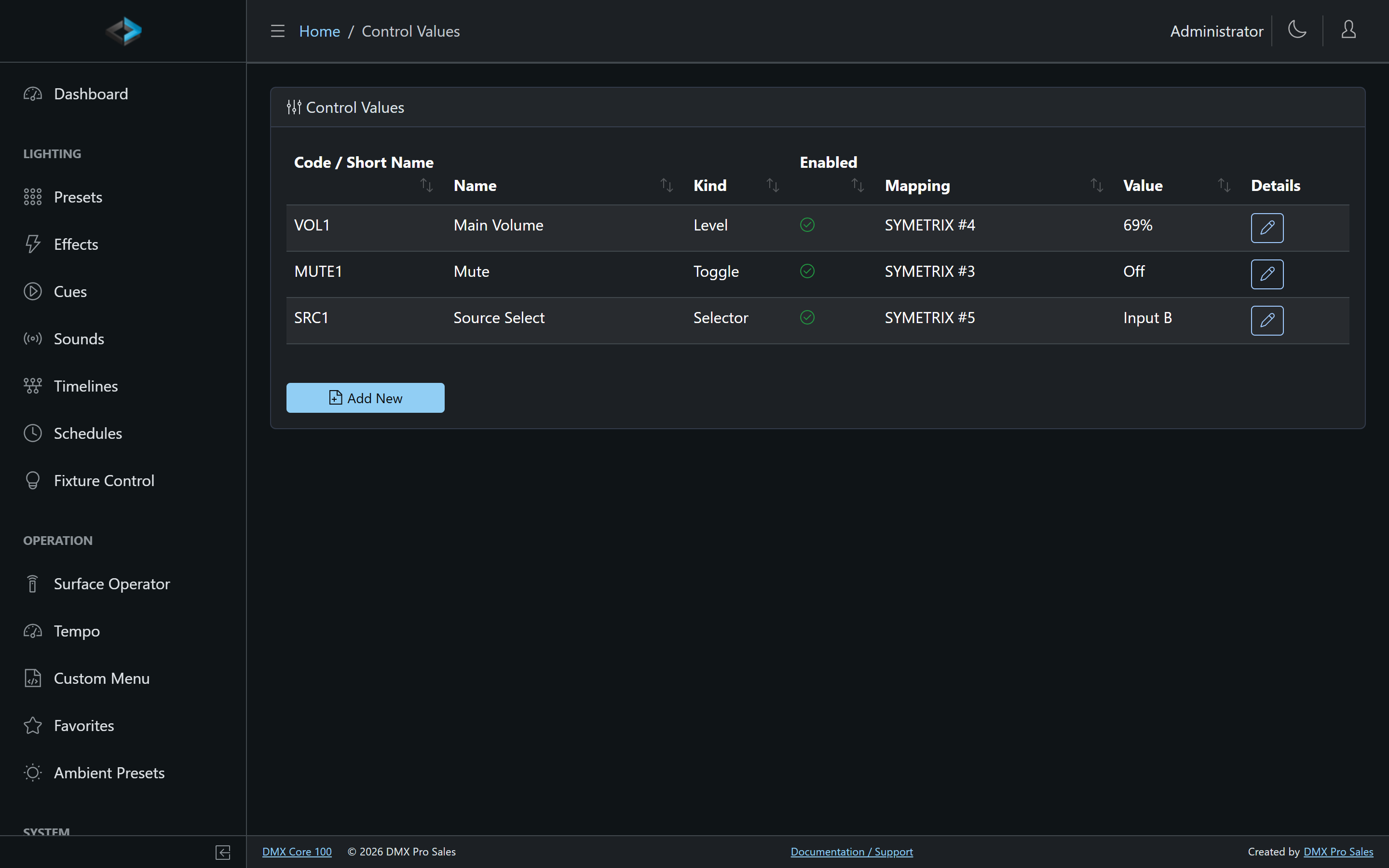Viewport: 1389px width, 868px height.
Task: Sort by Code / Short Name column
Action: 426,185
